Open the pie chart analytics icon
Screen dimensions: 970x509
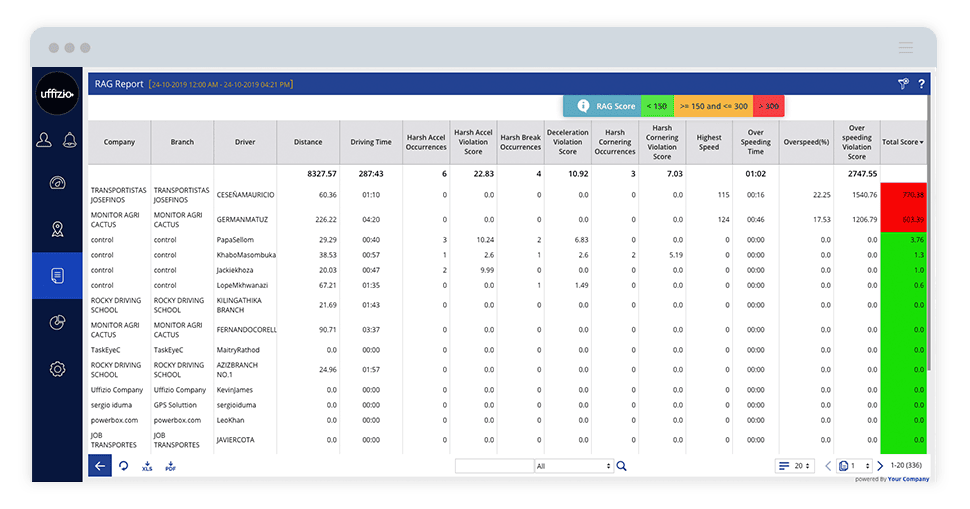tap(57, 322)
